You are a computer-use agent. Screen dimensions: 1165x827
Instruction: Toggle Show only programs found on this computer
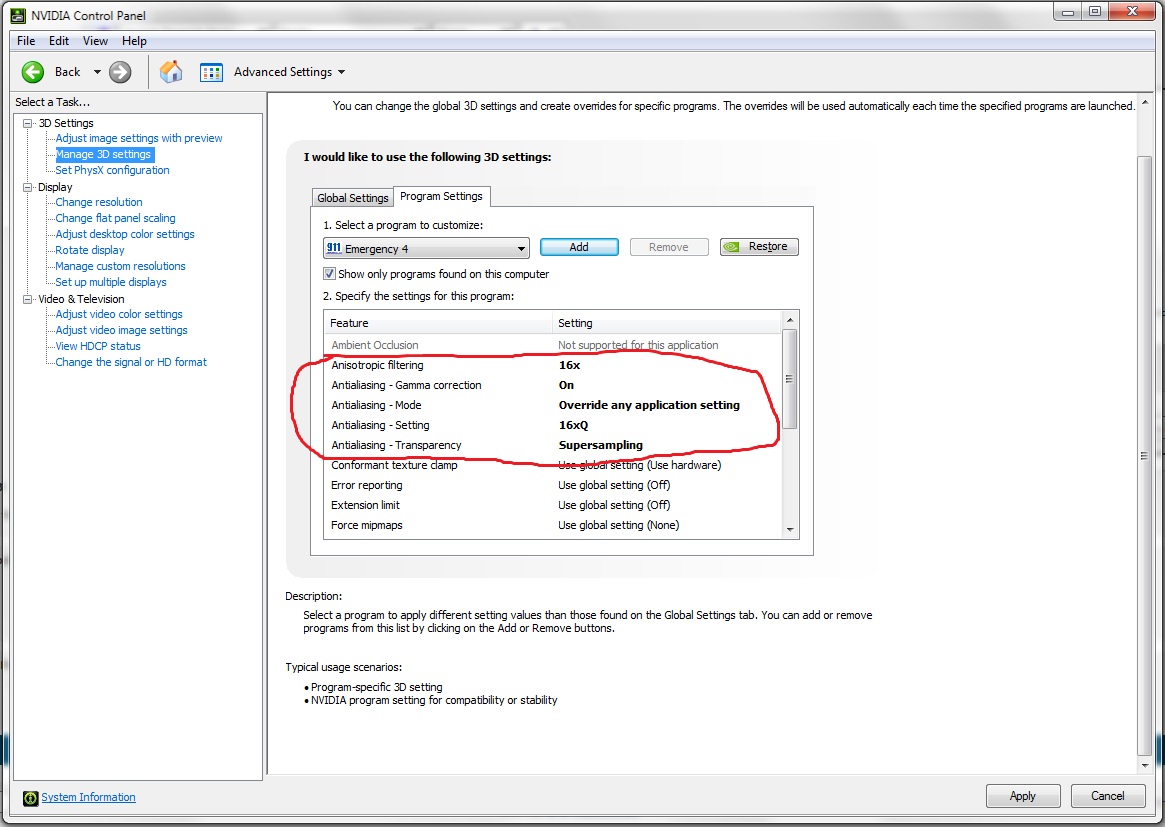[329, 274]
